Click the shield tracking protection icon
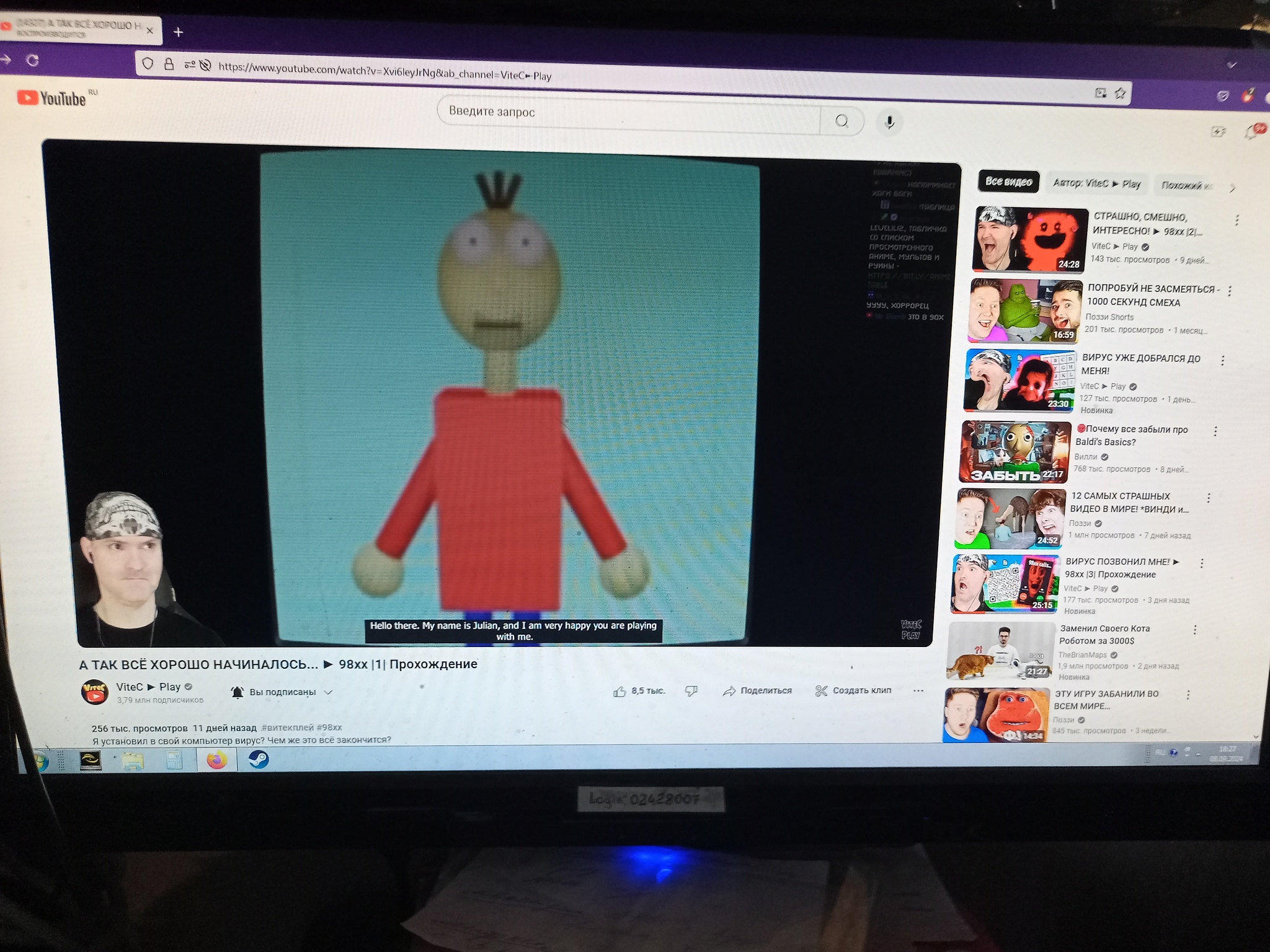Image resolution: width=1270 pixels, height=952 pixels. pos(148,63)
